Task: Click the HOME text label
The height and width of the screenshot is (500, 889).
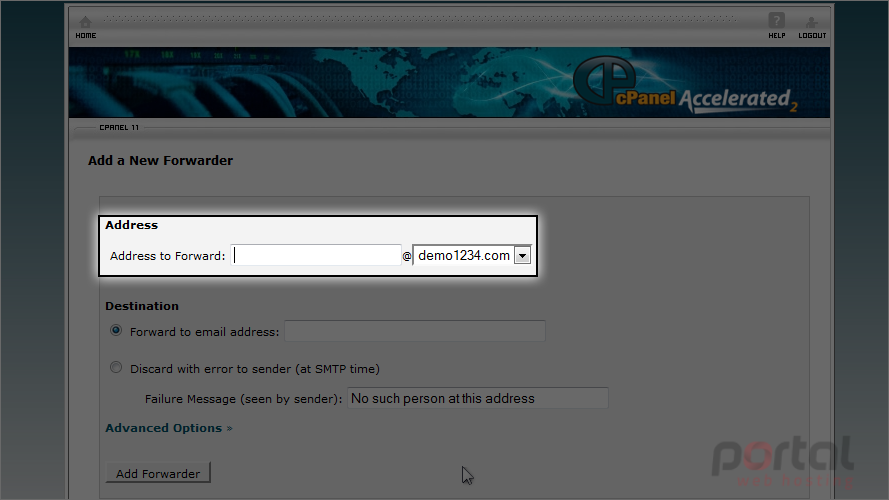Action: [86, 36]
